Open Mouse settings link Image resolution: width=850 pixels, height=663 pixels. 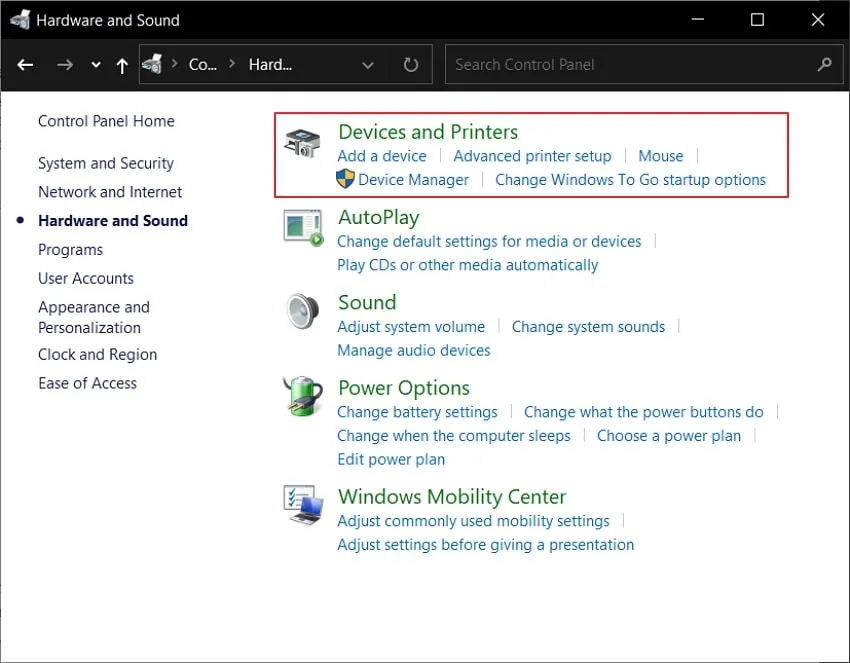click(660, 156)
